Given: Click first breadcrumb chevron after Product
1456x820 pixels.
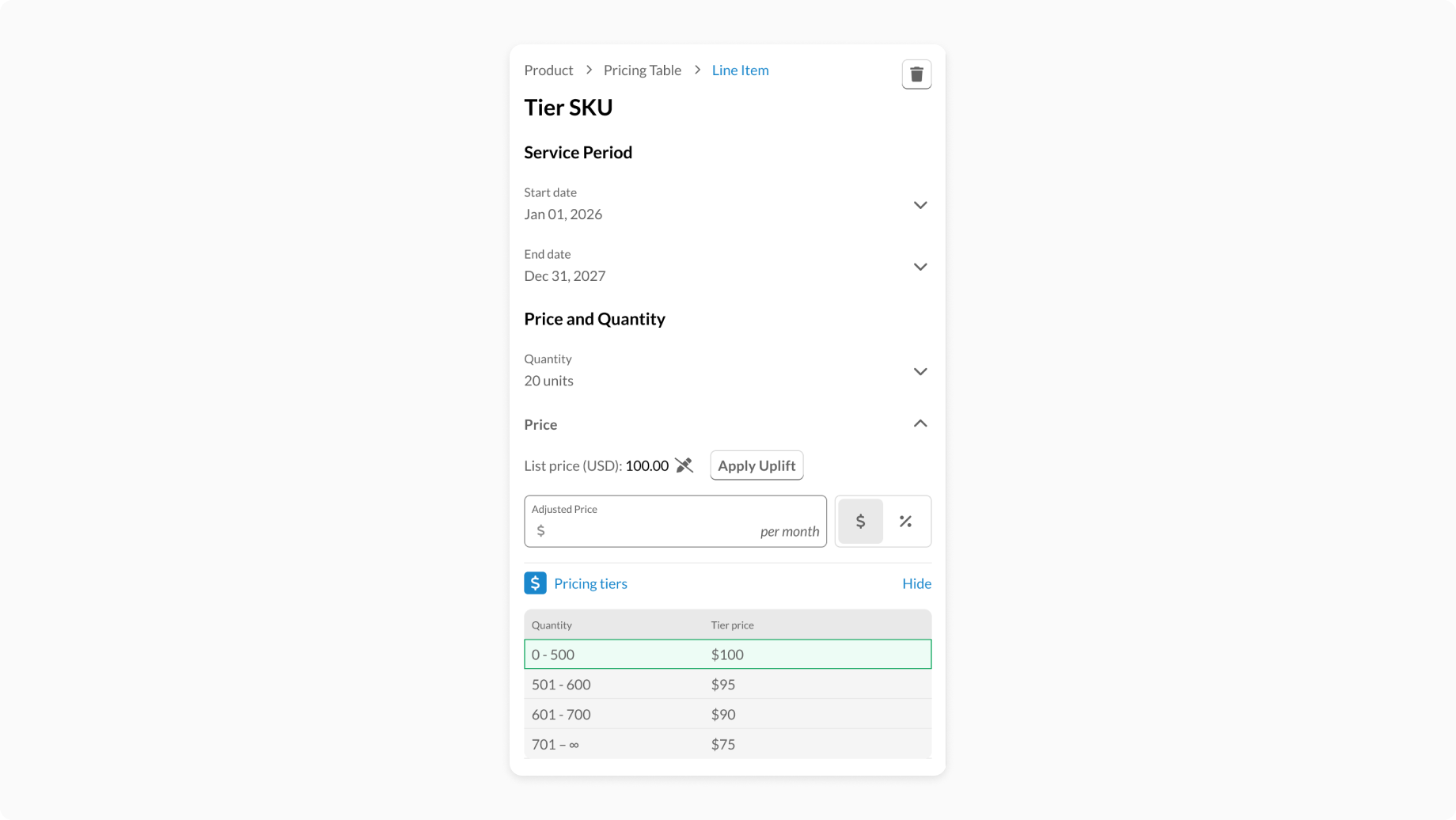Looking at the screenshot, I should tap(589, 70).
